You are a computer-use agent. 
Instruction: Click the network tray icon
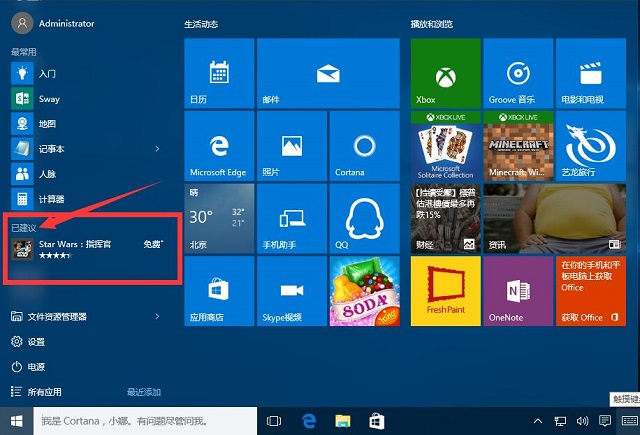pyautogui.click(x=560, y=421)
